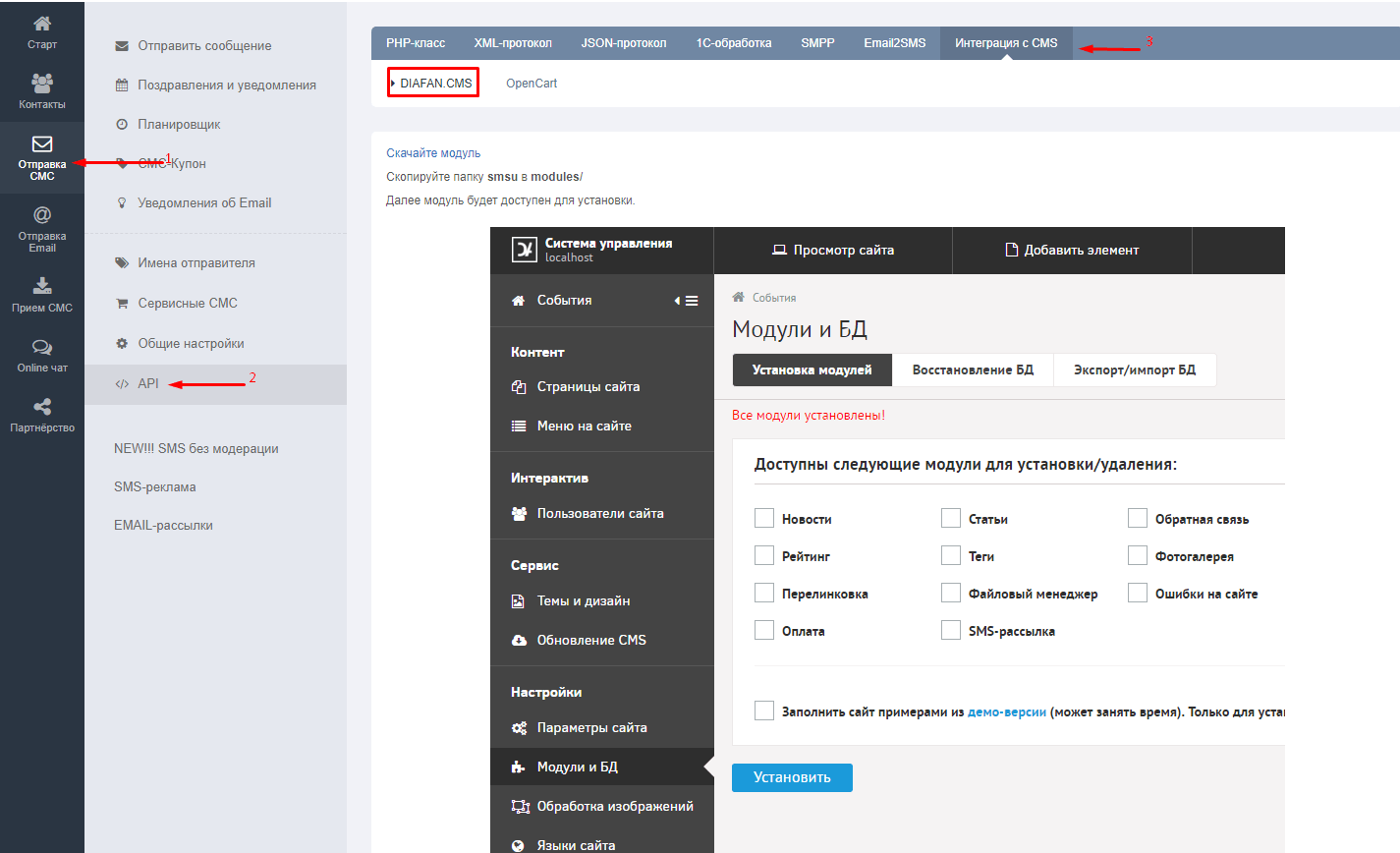Open the Экспорт/импорт БД tab
This screenshot has height=853, width=1400.
point(1135,370)
